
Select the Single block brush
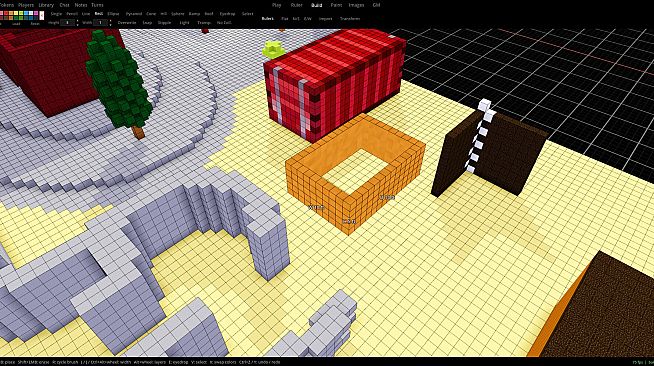(56, 14)
